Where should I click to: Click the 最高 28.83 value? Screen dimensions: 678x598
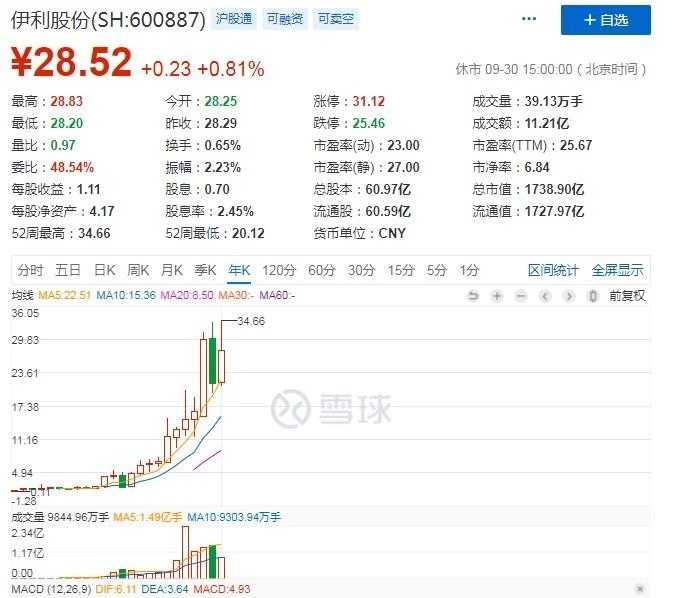point(67,101)
